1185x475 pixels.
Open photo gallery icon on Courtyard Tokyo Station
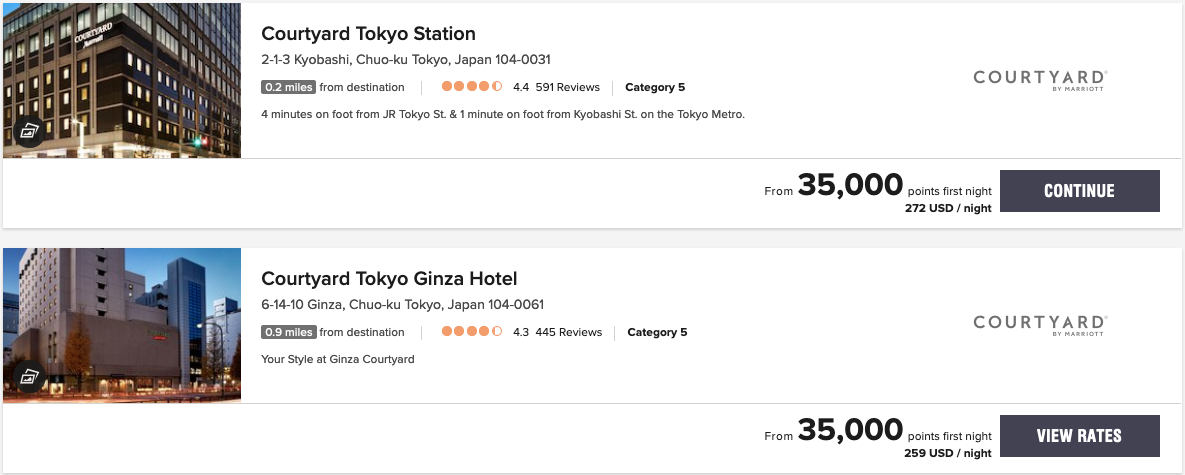click(27, 132)
